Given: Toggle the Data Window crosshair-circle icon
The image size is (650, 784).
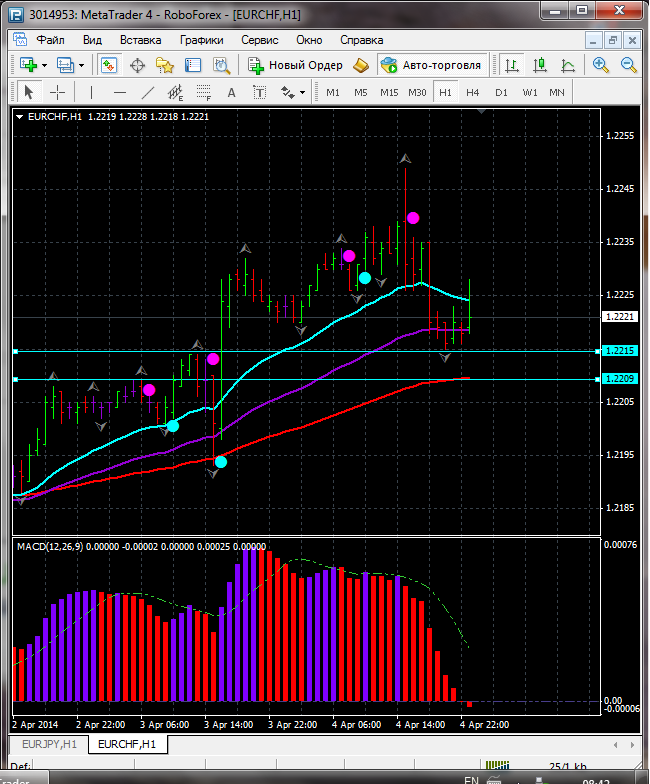Looking at the screenshot, I should (x=137, y=65).
